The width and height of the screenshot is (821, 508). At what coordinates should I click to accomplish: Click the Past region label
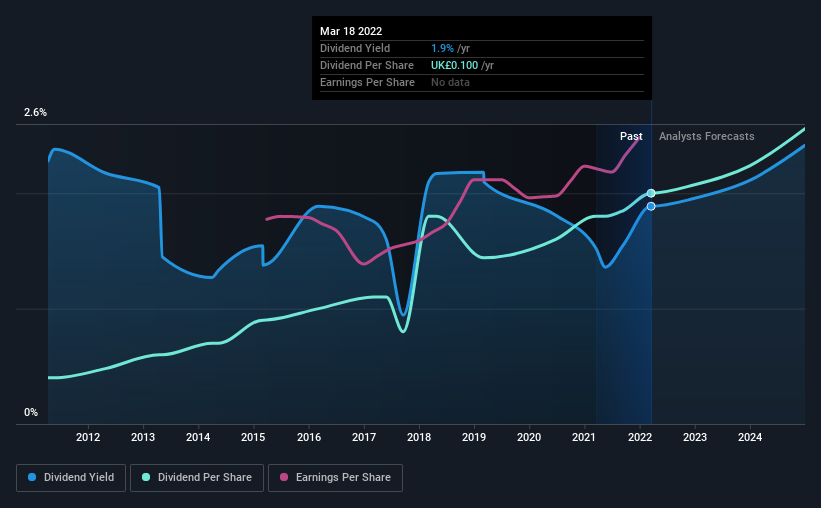point(631,136)
